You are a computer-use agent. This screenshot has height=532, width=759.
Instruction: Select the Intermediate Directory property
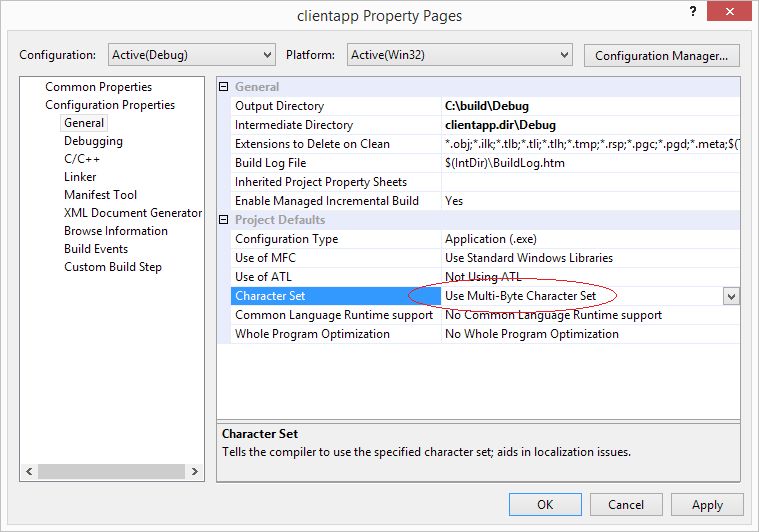point(336,125)
